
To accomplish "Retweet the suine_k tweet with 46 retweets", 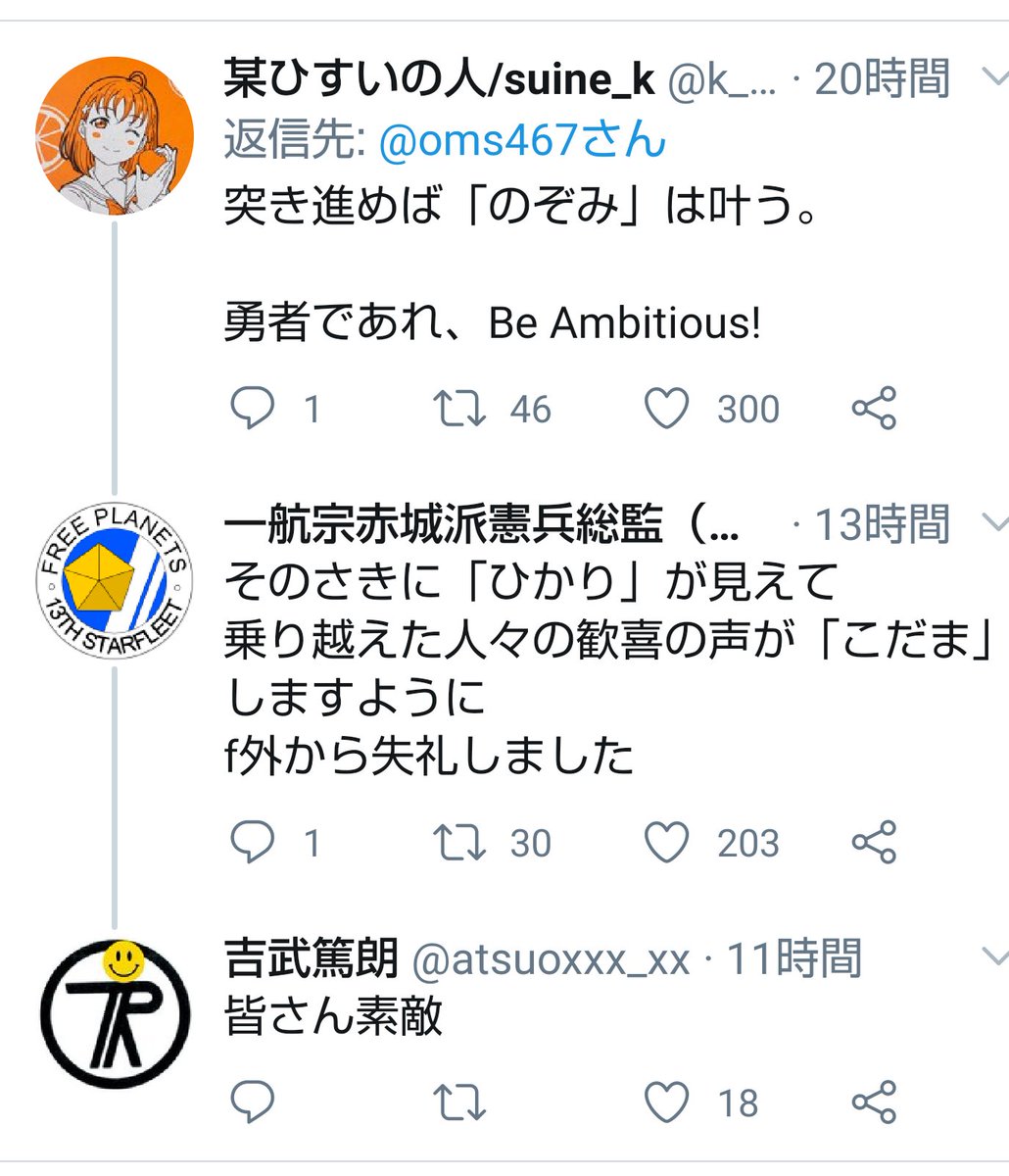I will (460, 409).
